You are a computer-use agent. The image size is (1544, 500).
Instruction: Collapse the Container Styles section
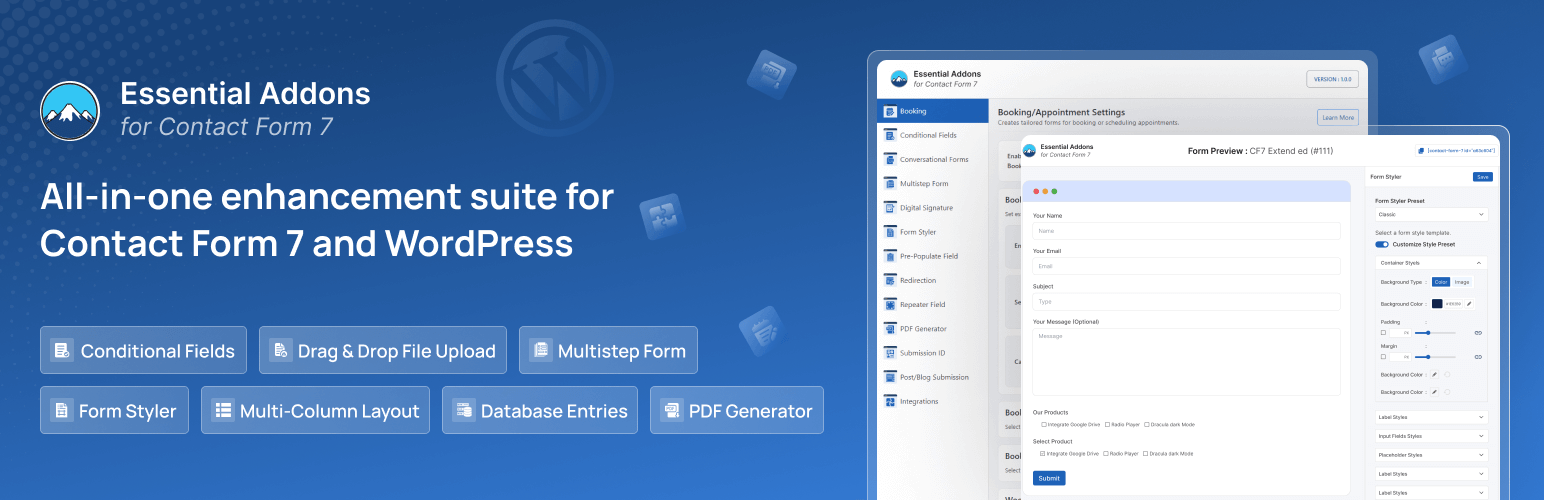click(1431, 263)
